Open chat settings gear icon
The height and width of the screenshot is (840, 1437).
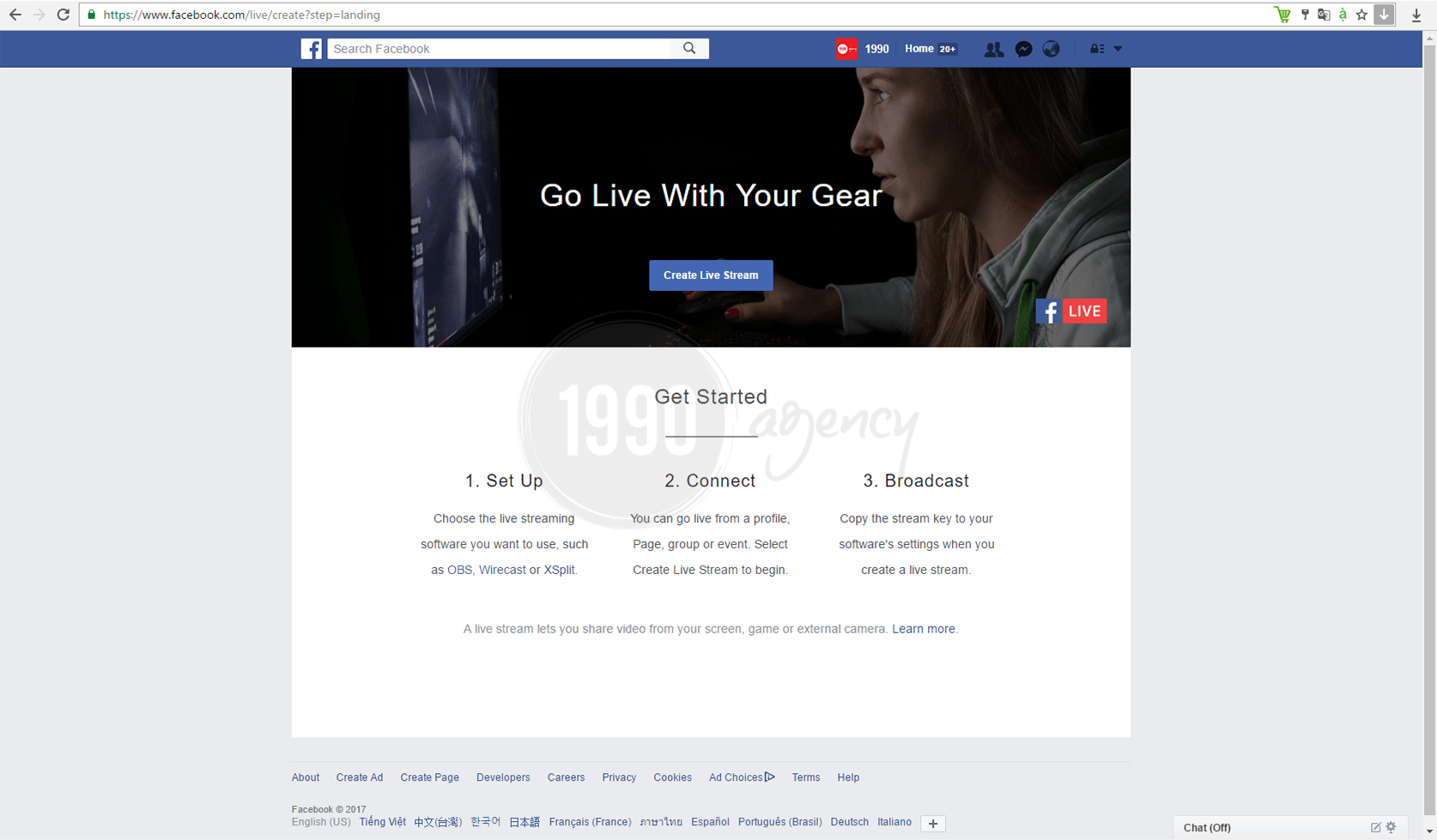1392,826
